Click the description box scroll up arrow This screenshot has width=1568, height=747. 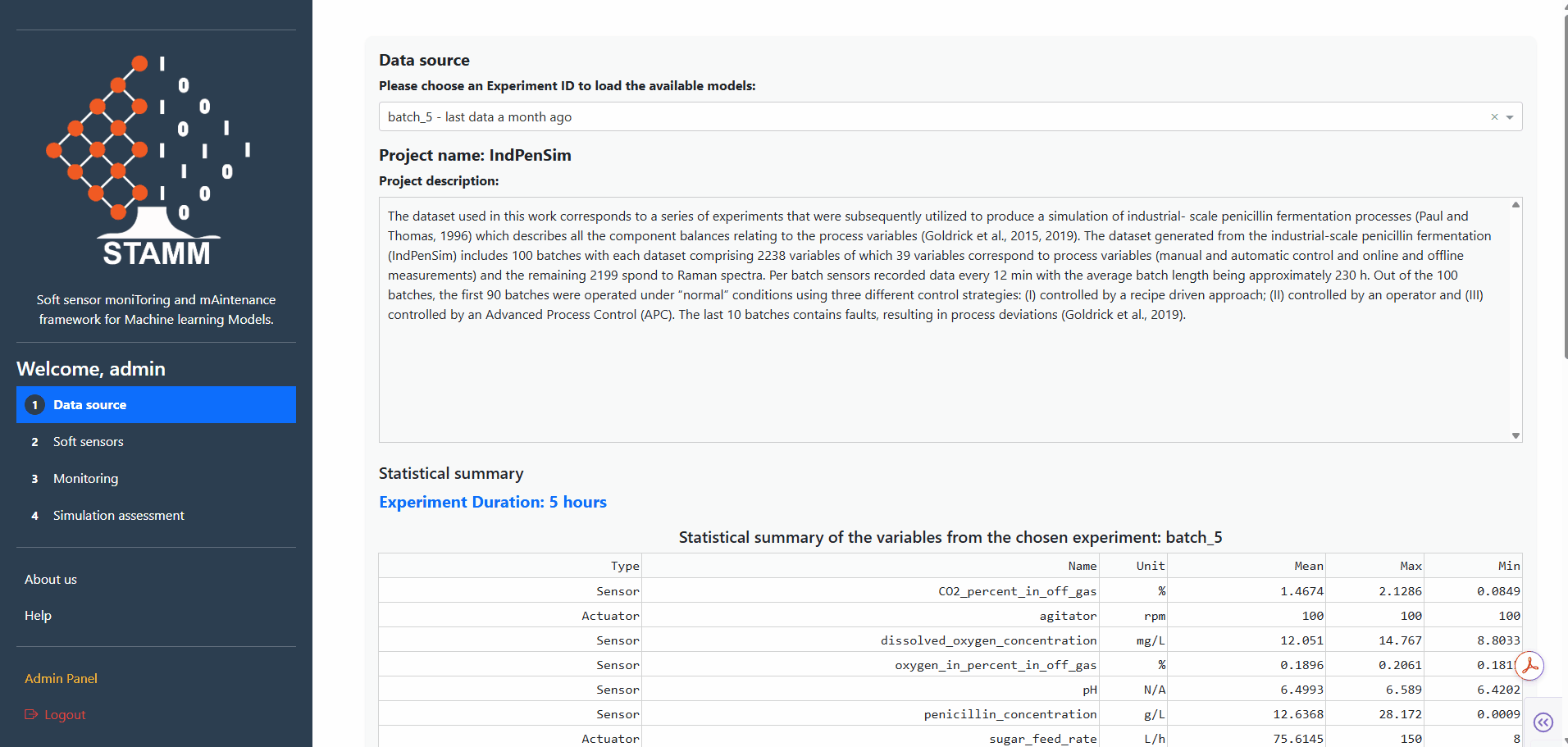pyautogui.click(x=1516, y=205)
